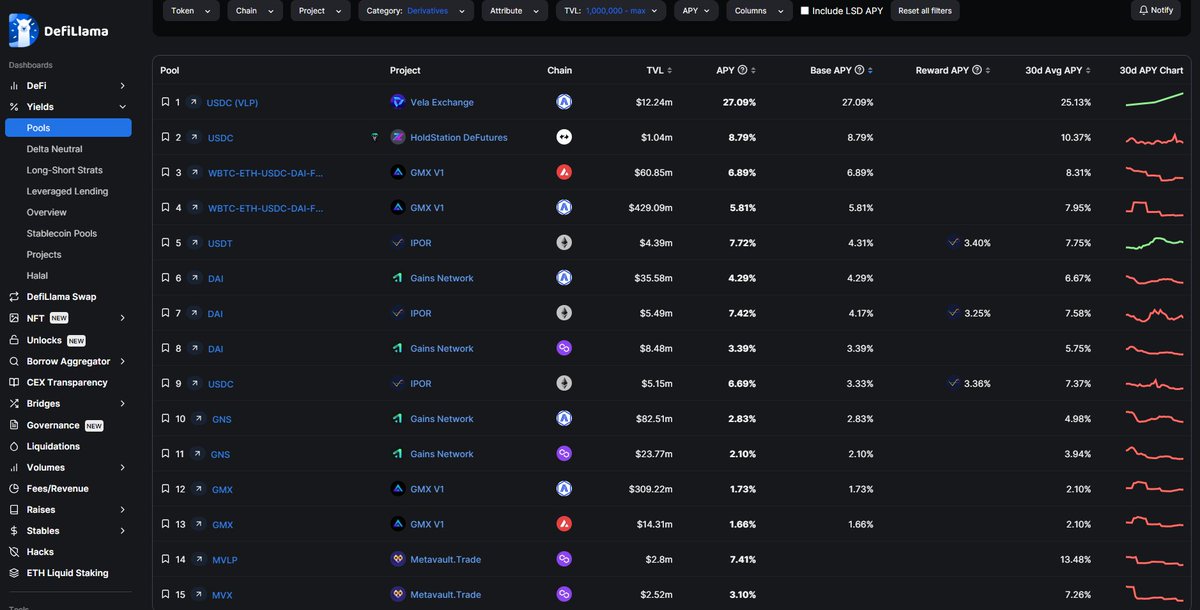
Task: Bookmark pool row 5 USDT
Action: [x=165, y=243]
